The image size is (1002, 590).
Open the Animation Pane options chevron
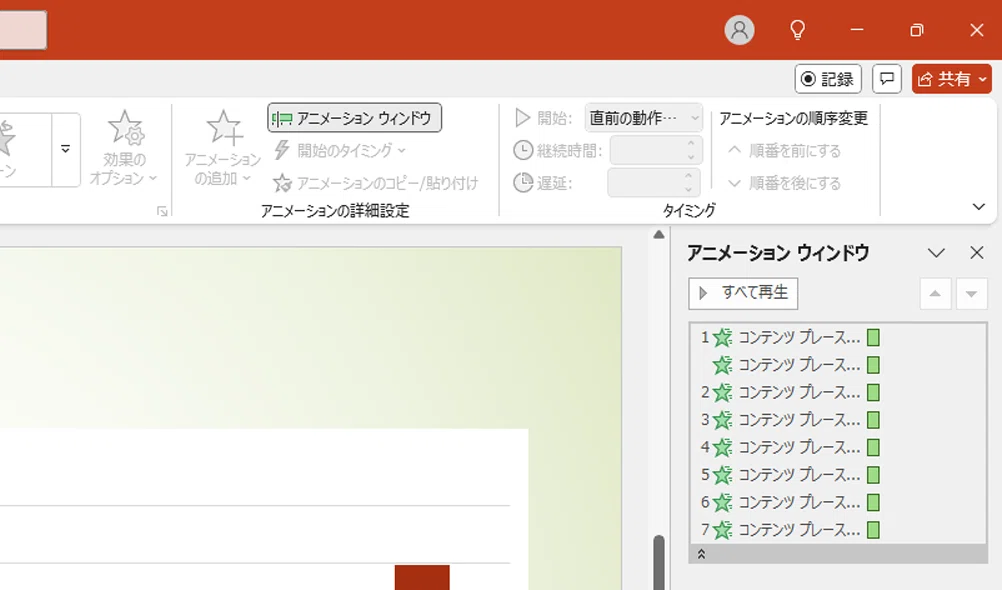click(936, 253)
